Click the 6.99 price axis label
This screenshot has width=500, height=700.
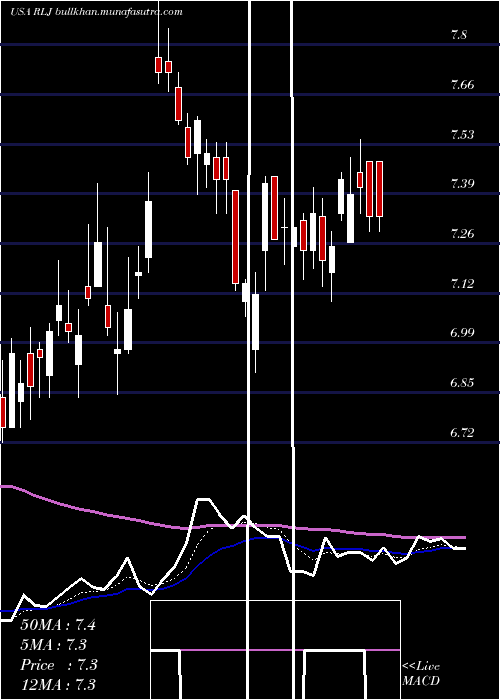coord(462,333)
